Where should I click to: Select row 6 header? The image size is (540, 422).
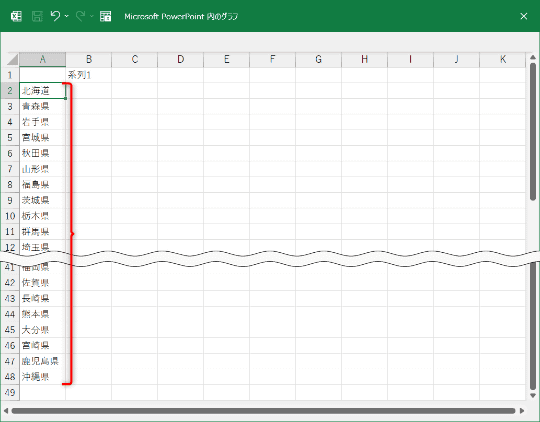coord(10,153)
